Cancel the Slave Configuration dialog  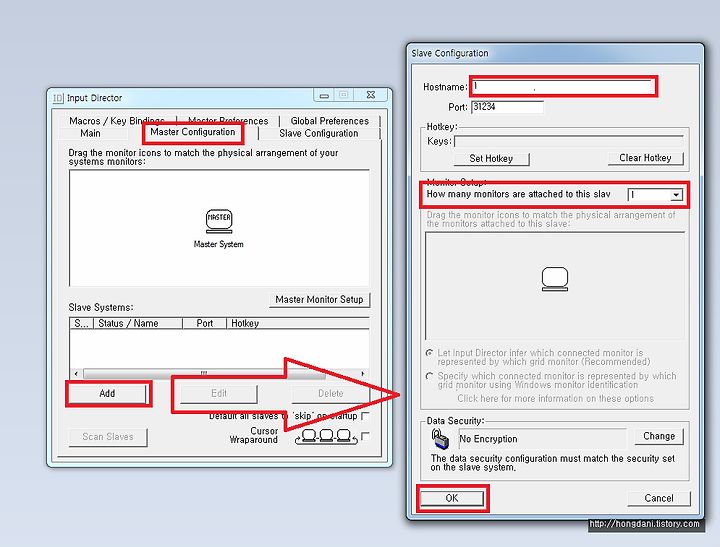(x=659, y=498)
